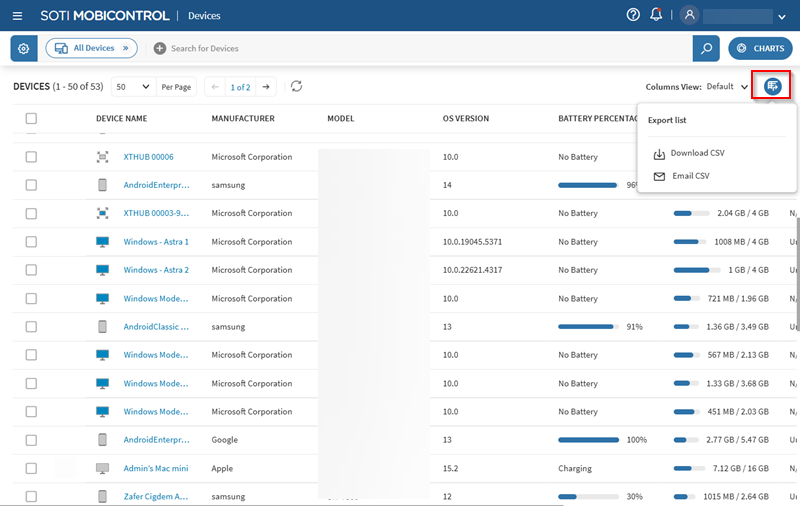This screenshot has height=506, width=800.
Task: Go to next page arrow
Action: tap(266, 87)
